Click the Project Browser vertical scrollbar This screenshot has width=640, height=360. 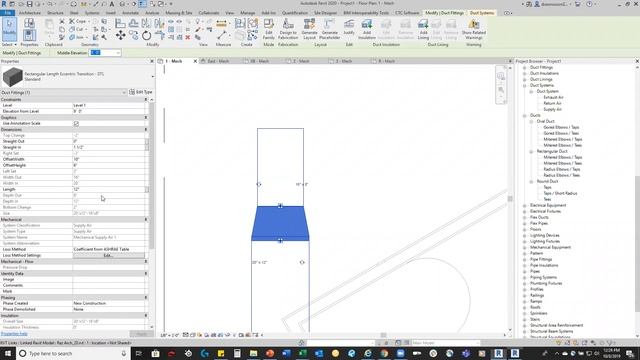[638, 243]
